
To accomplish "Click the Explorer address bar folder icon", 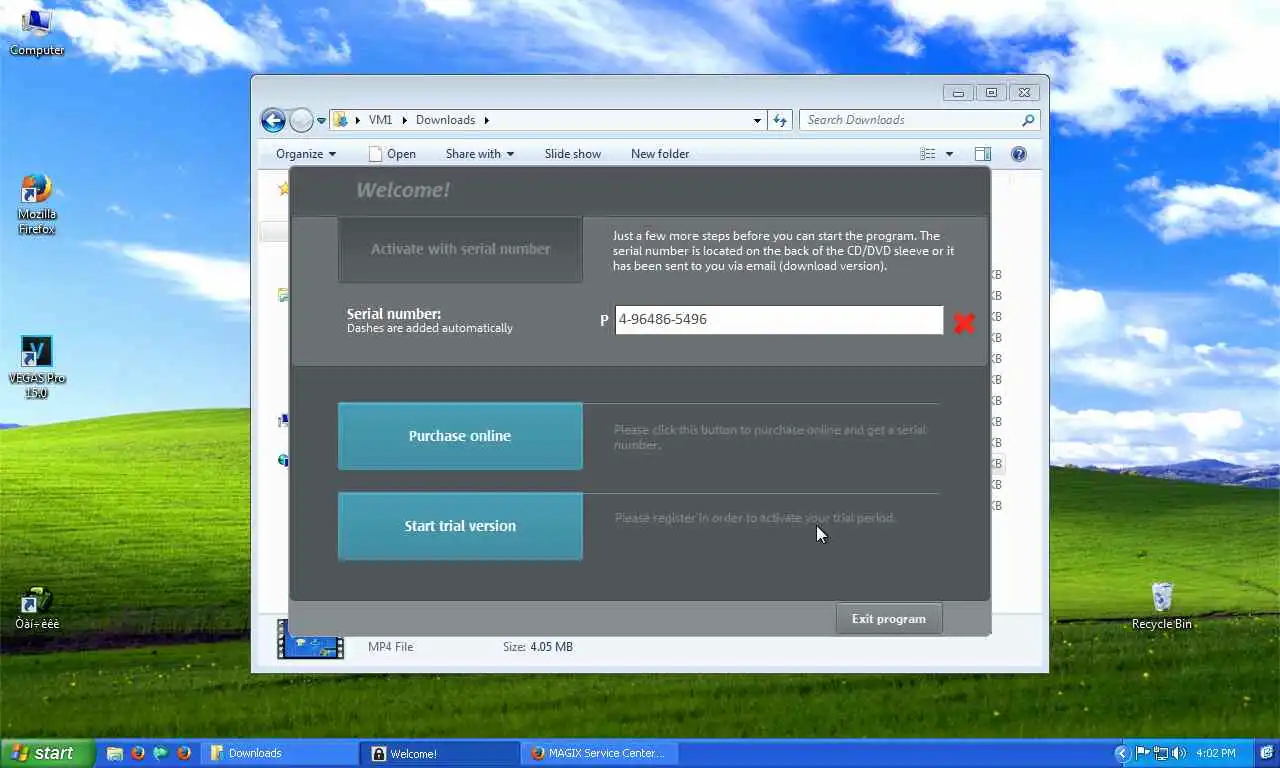I will point(340,120).
